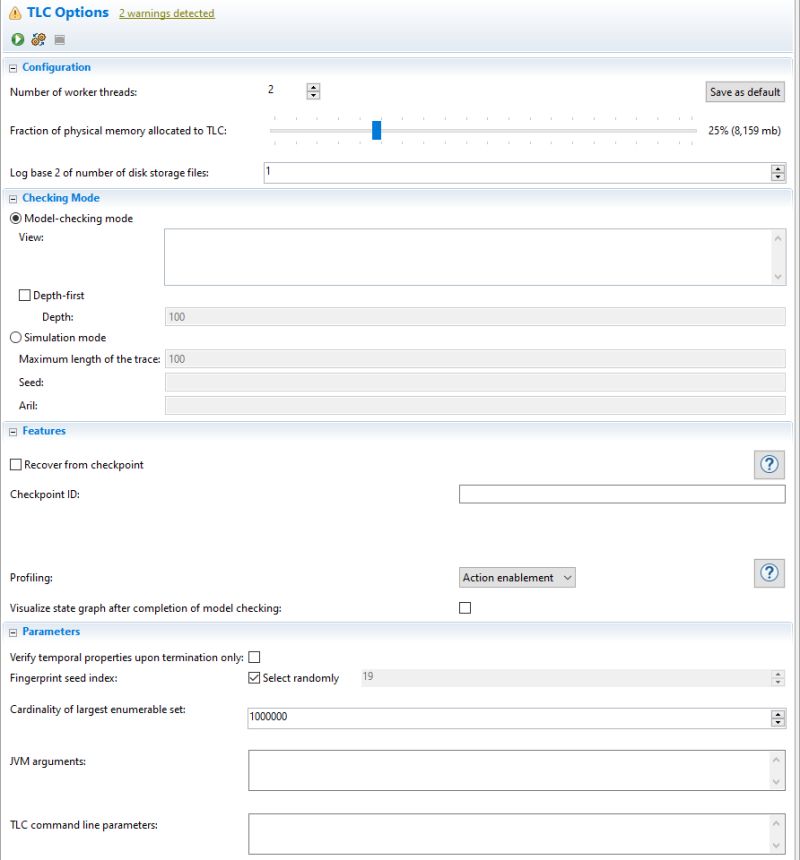This screenshot has height=860, width=800.
Task: Increment Number of worker threads
Action: 313,86
